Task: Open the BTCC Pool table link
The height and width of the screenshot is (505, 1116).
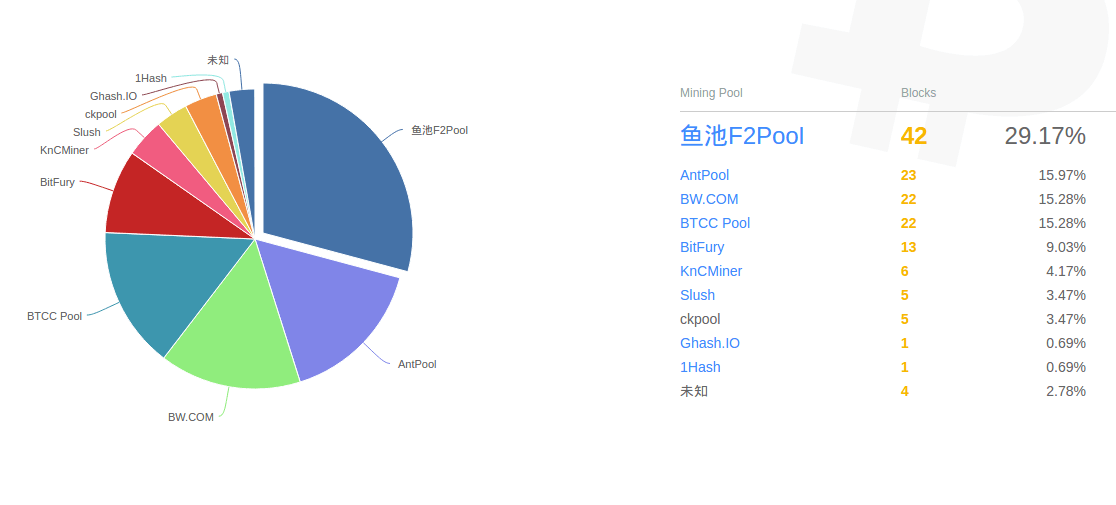Action: click(715, 223)
